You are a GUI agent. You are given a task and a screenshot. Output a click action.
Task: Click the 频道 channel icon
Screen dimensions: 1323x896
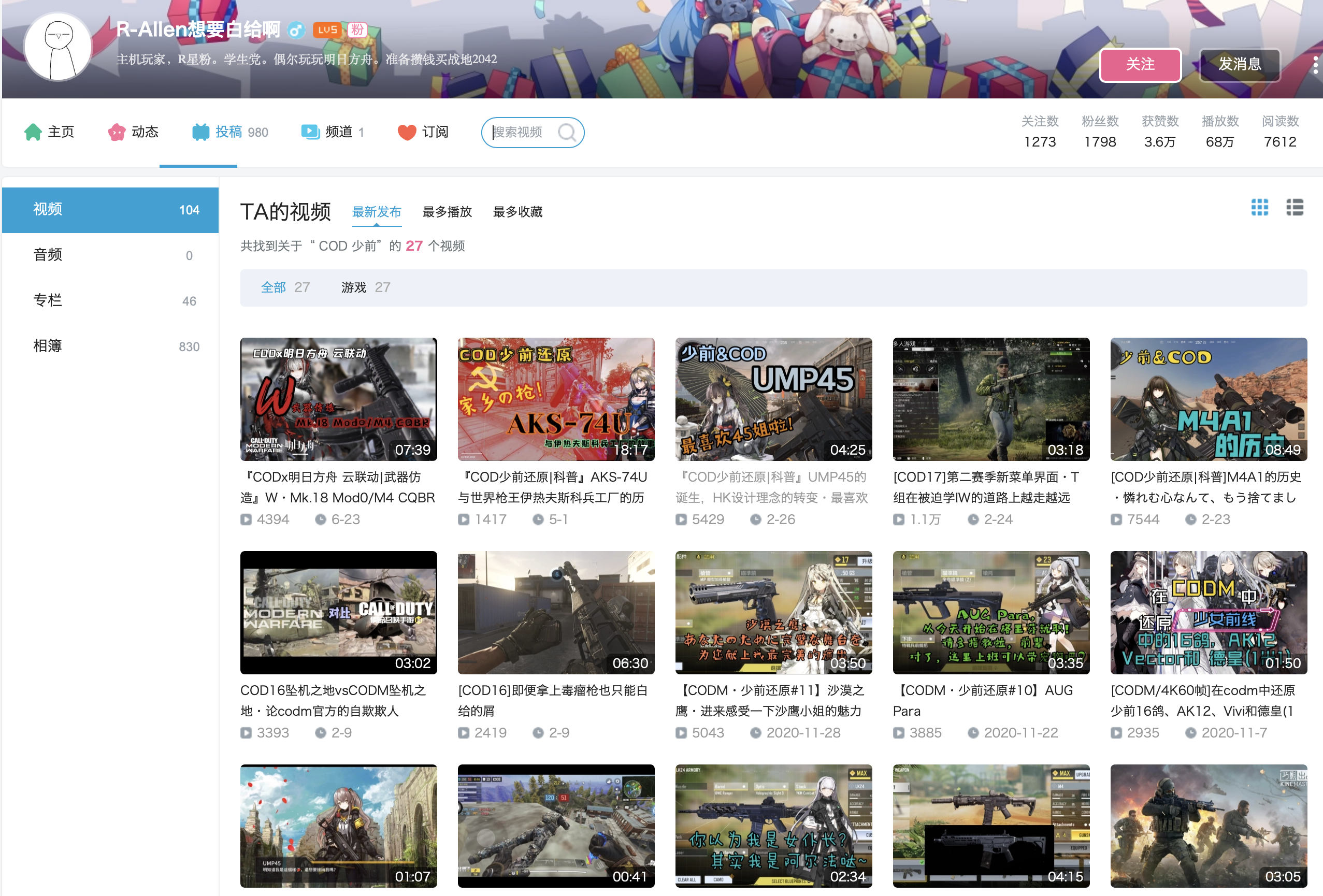coord(310,132)
